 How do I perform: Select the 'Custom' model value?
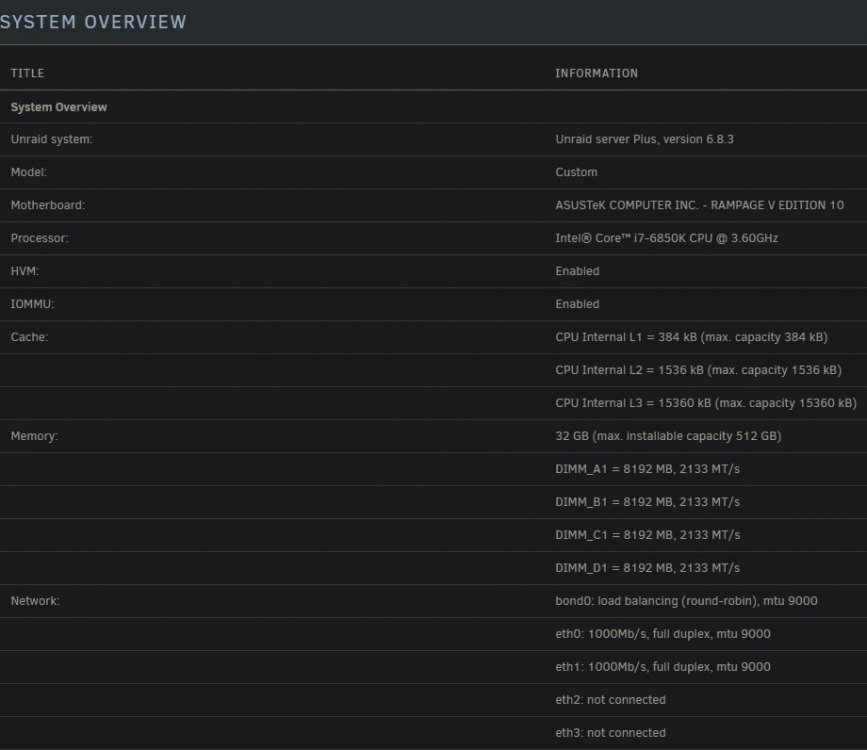576,172
